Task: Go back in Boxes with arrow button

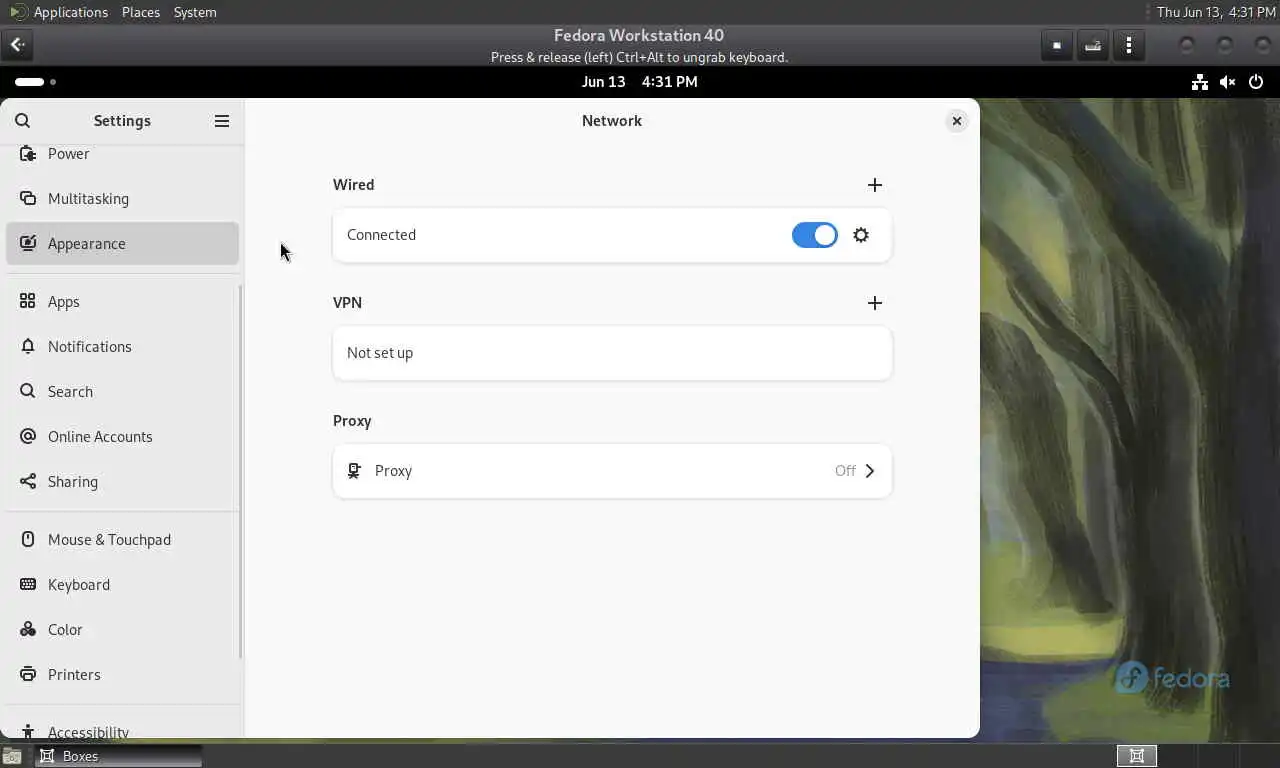Action: click(x=18, y=45)
